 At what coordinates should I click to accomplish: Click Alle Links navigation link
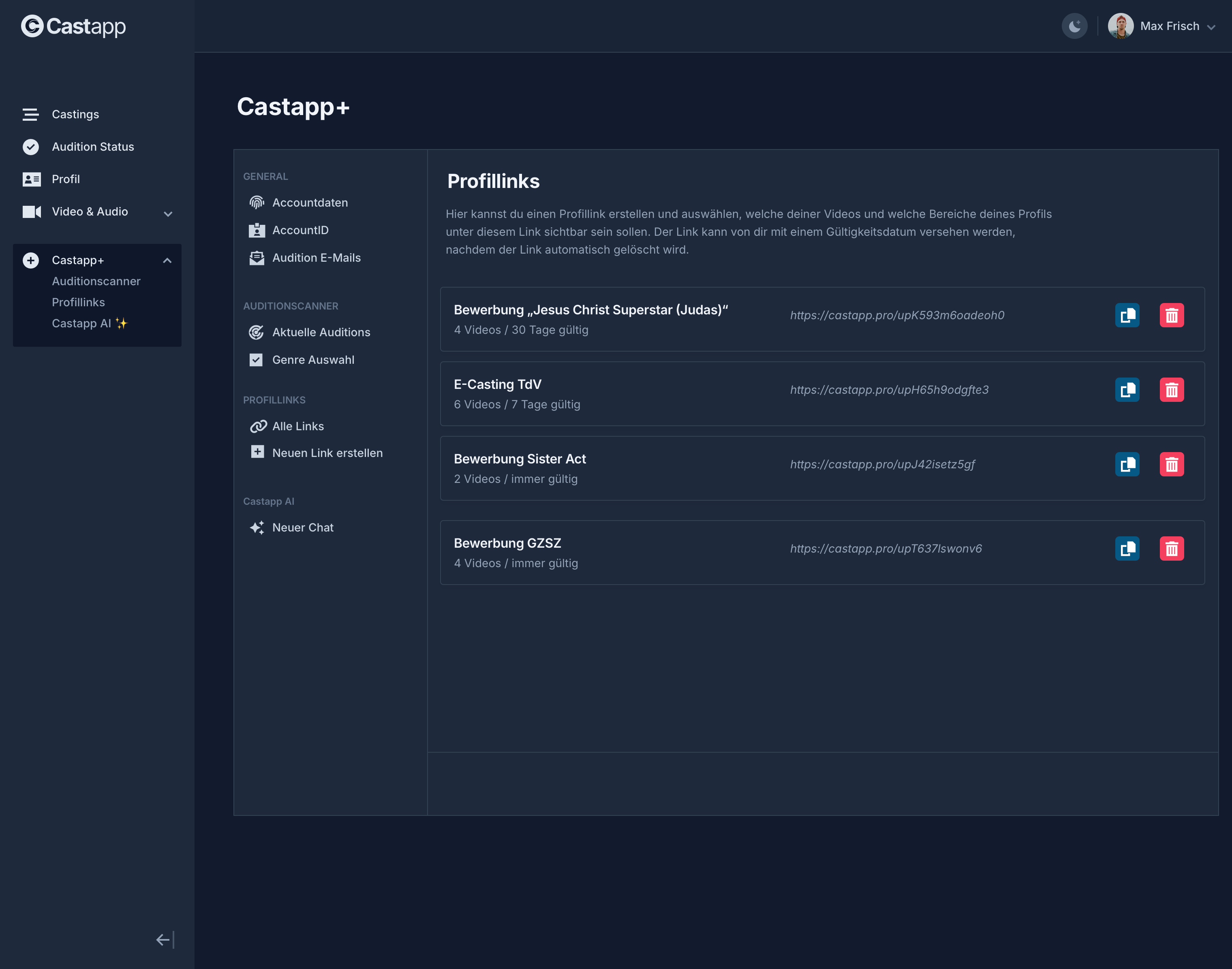(x=297, y=426)
